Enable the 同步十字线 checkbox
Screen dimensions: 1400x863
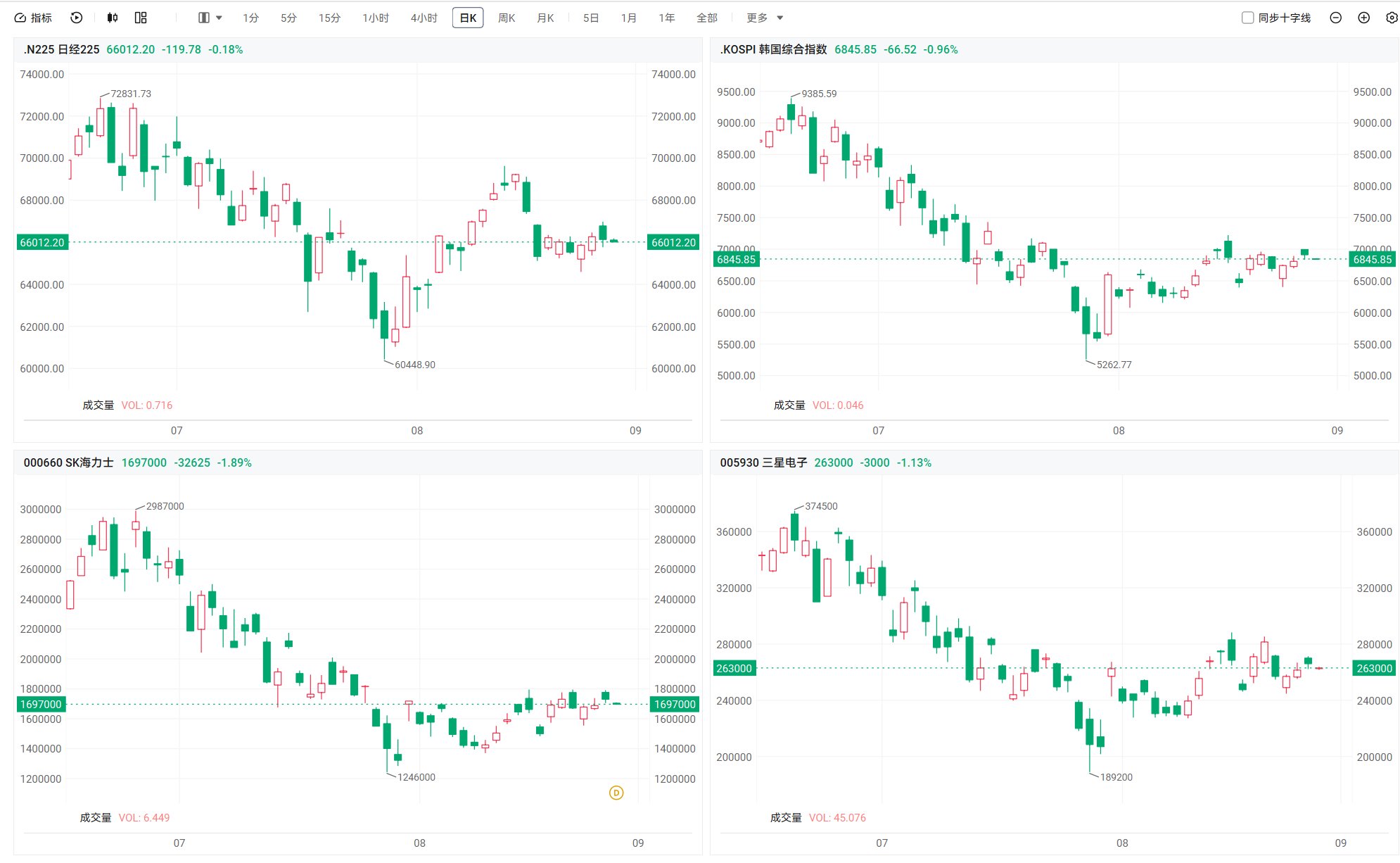pyautogui.click(x=1248, y=18)
